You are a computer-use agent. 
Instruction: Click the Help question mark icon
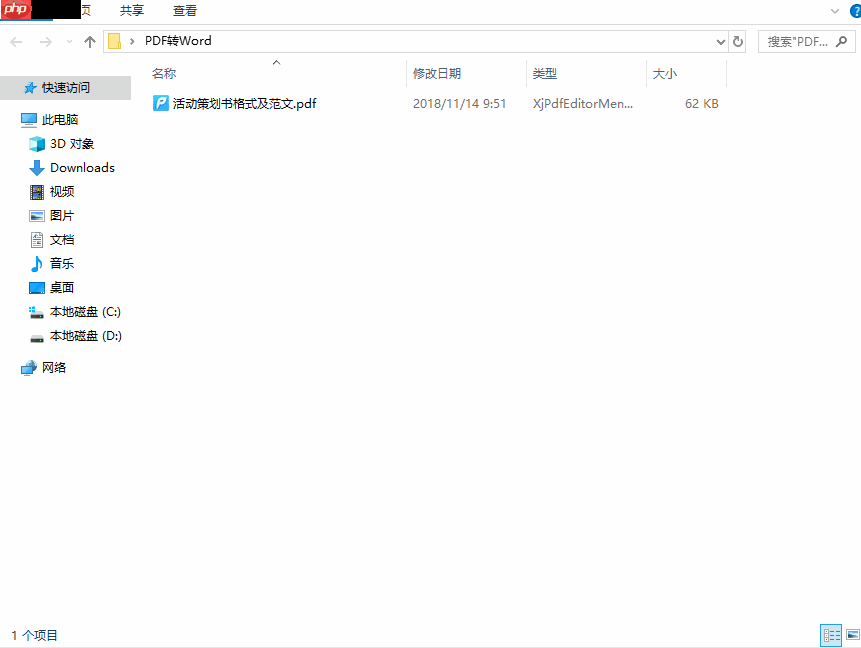pyautogui.click(x=853, y=11)
